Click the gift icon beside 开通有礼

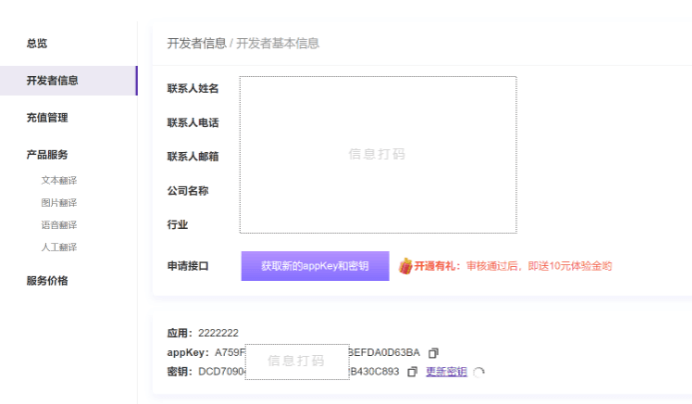405,266
